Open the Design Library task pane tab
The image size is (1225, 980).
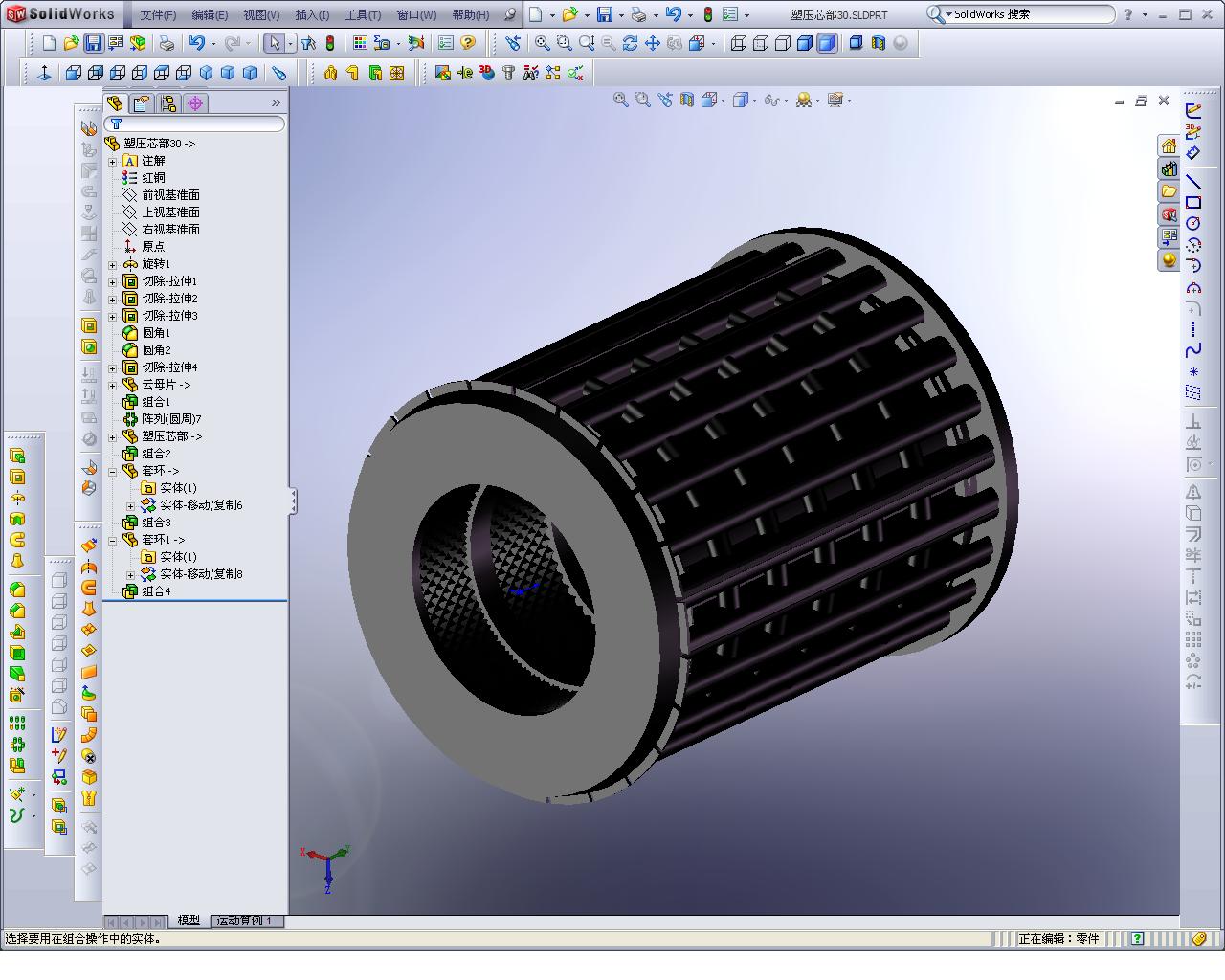(x=1169, y=168)
